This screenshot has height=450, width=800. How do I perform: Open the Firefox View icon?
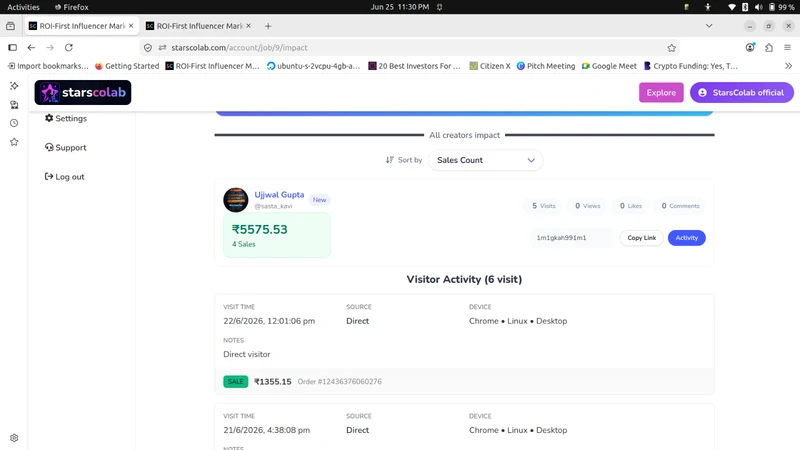tap(10, 26)
